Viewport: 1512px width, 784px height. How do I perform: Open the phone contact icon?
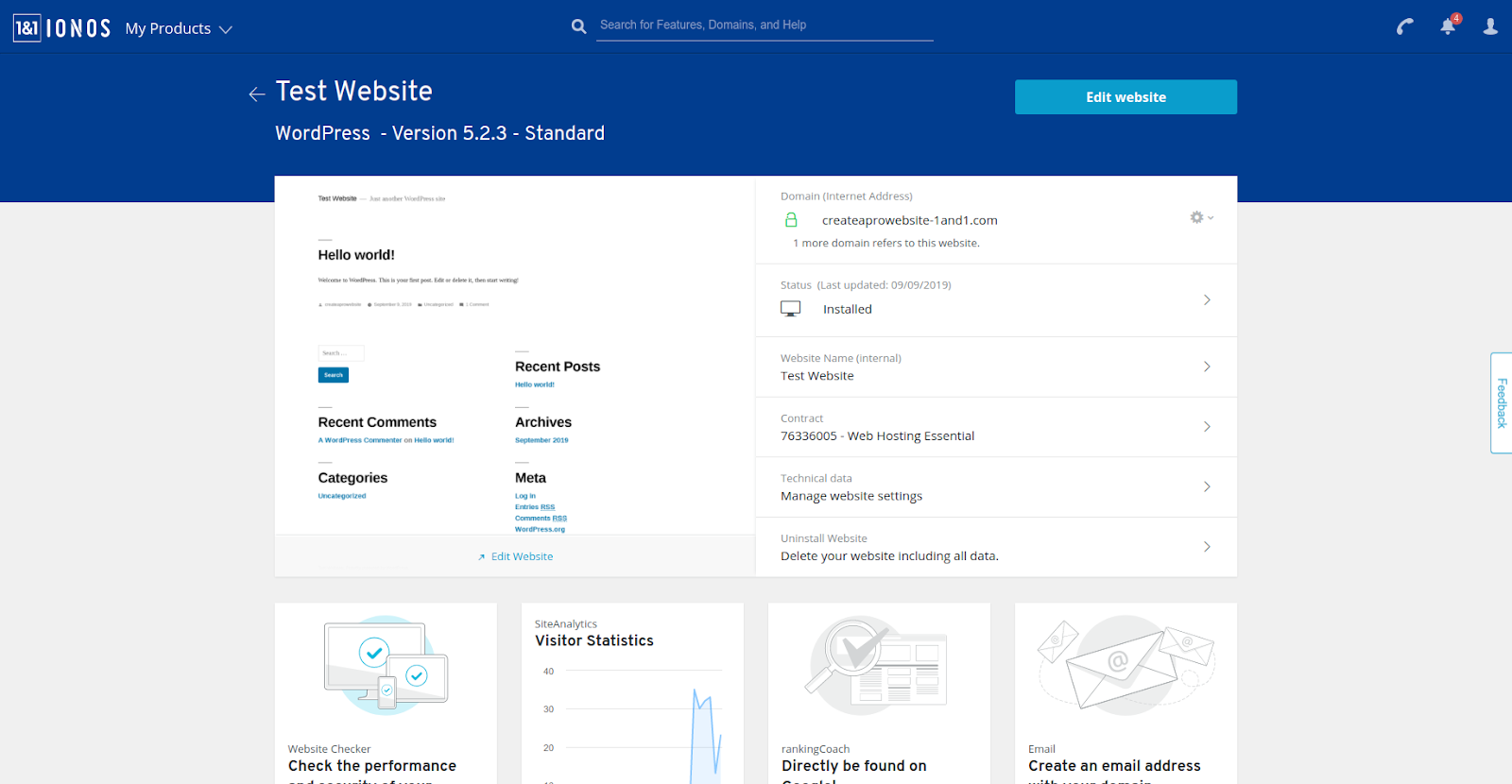1405,26
